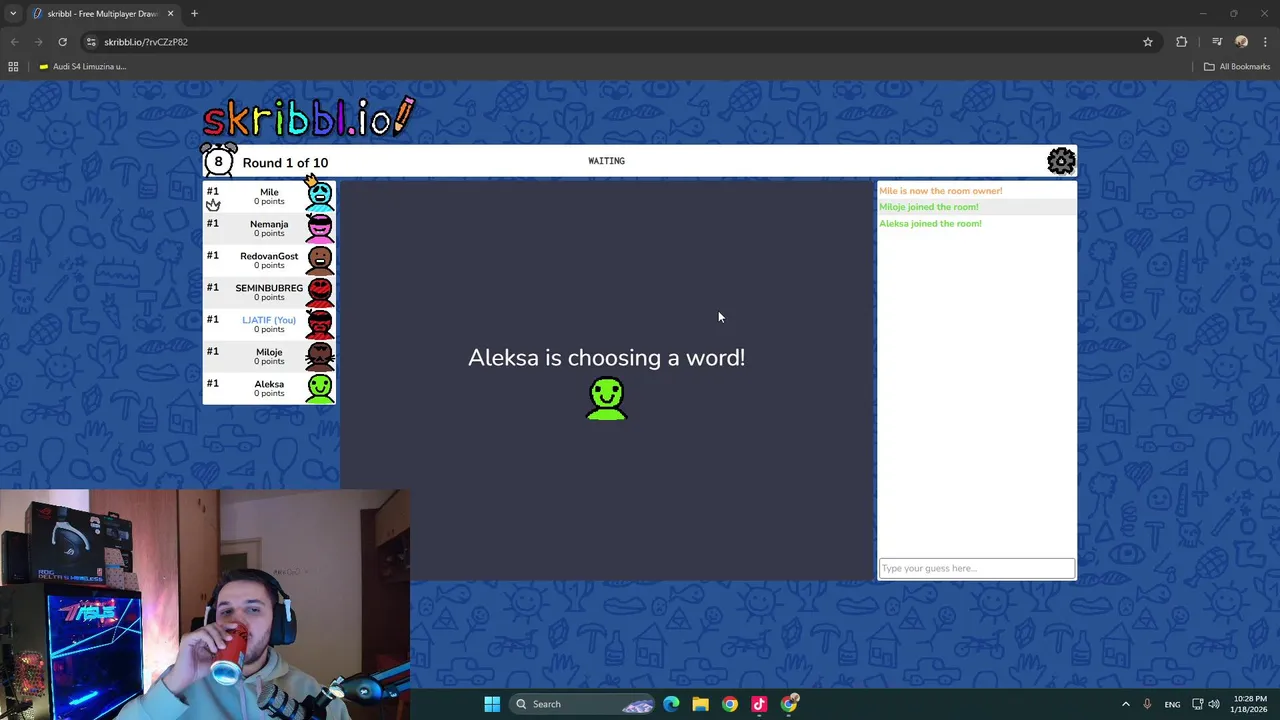Screen dimensions: 1280x720
Task: Click the room owner crown icon
Action: (213, 204)
